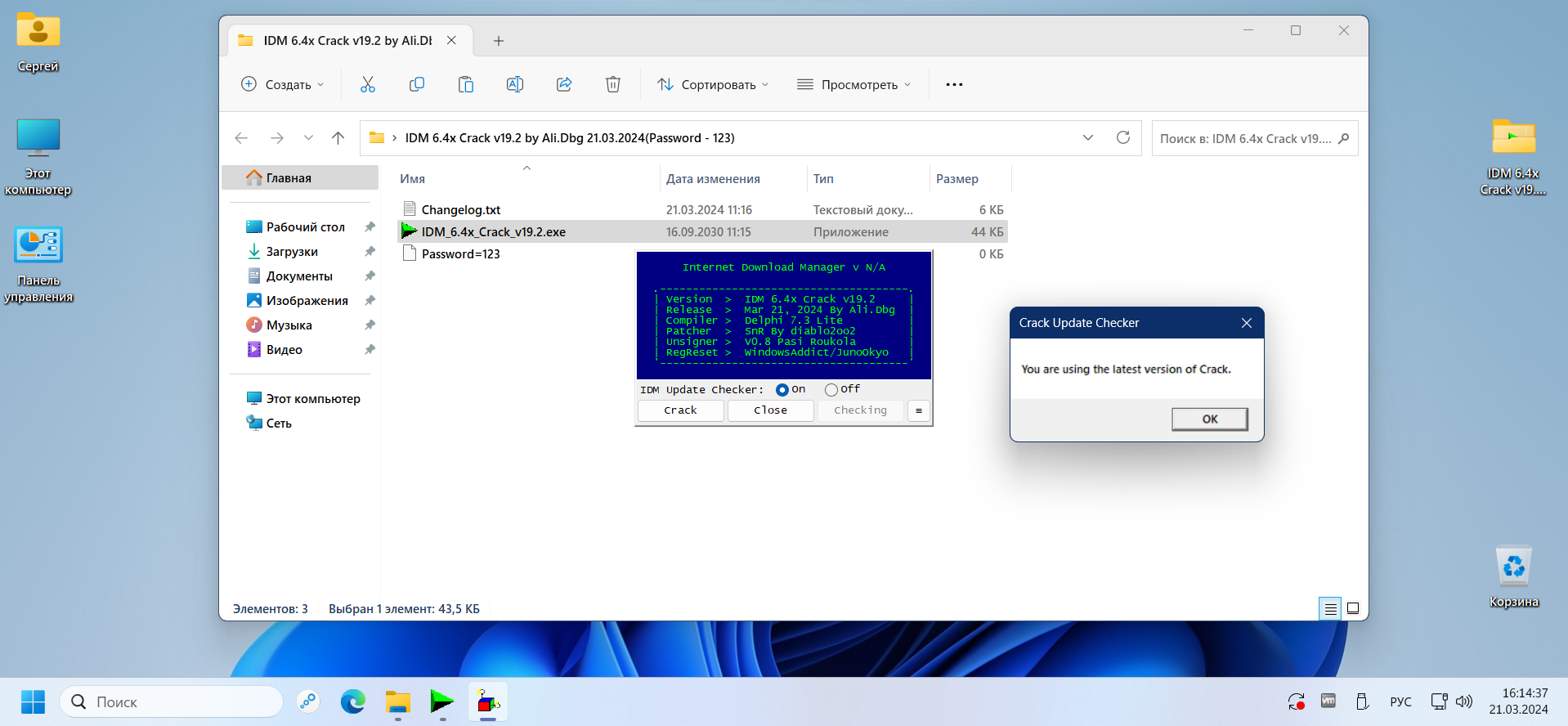Click the address bar path text
This screenshot has height=726, width=1568.
point(570,138)
